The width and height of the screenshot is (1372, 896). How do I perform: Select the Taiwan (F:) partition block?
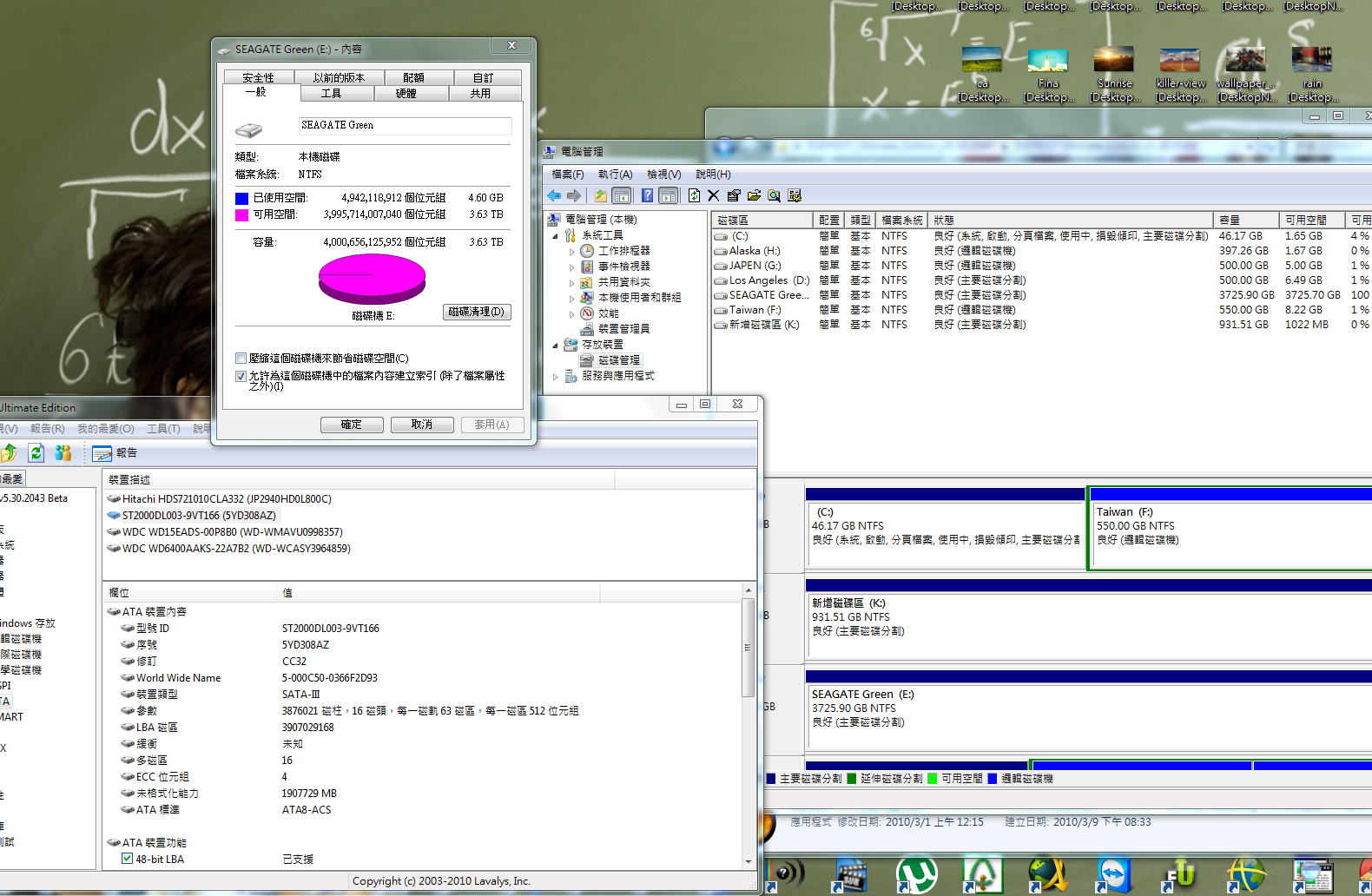click(1230, 529)
